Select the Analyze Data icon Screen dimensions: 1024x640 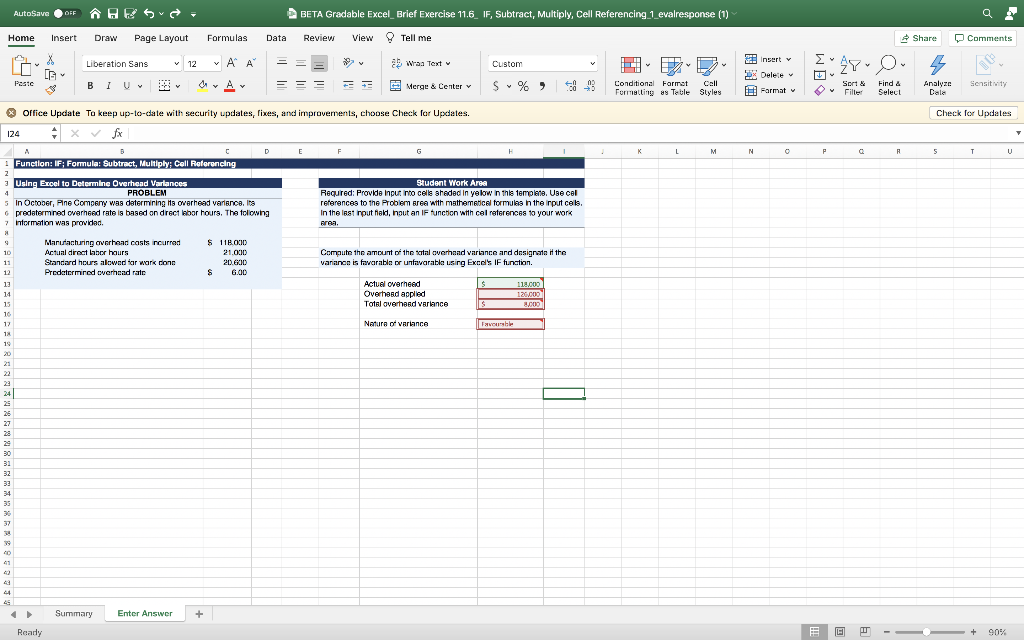pos(937,72)
